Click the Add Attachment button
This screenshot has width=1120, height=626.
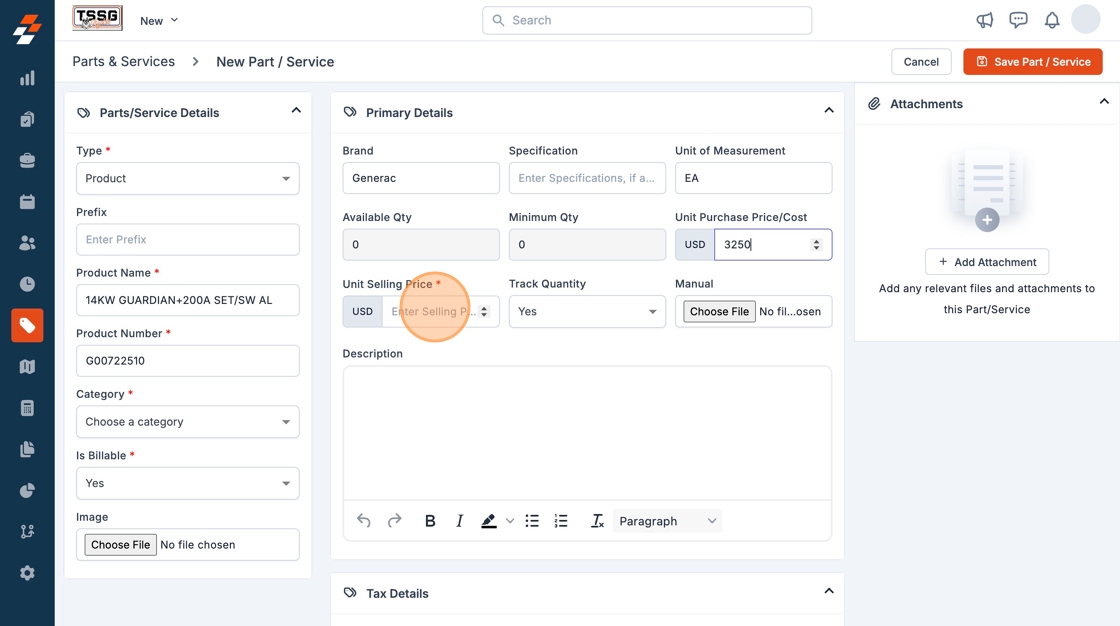pyautogui.click(x=987, y=262)
